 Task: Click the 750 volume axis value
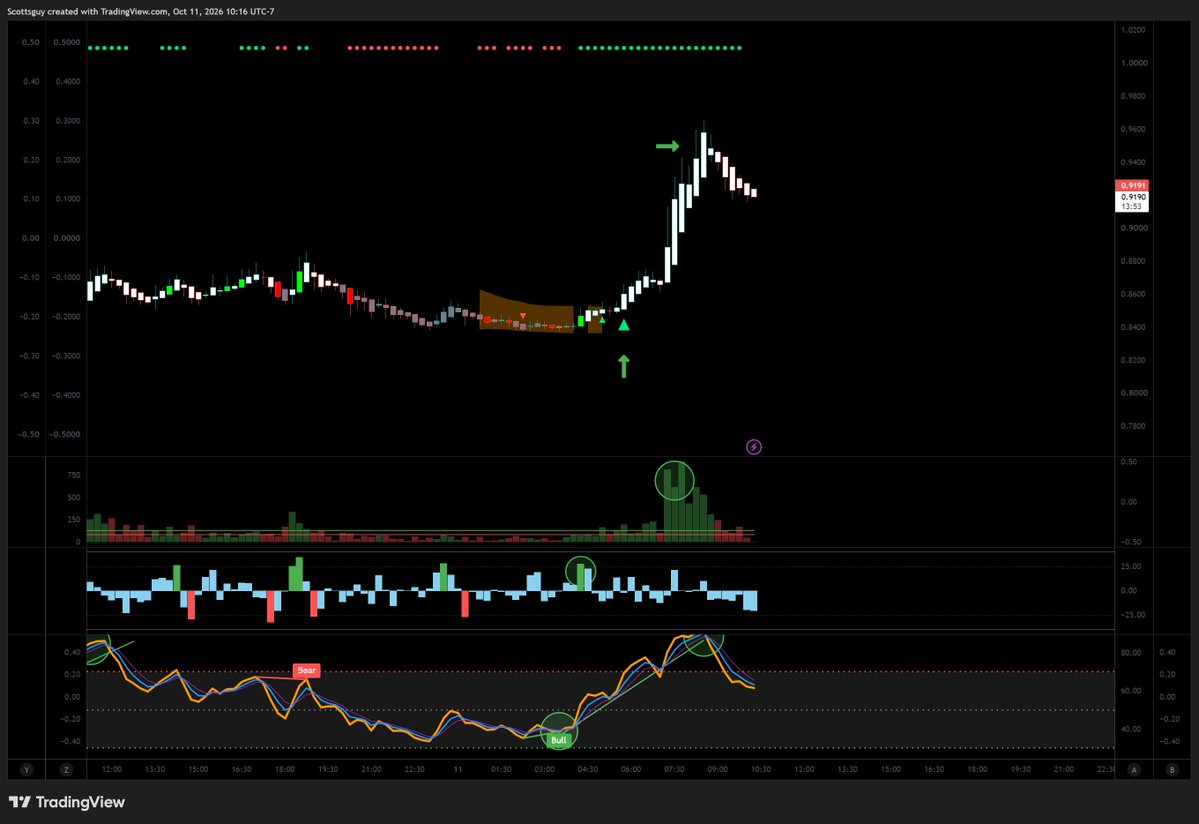73,475
